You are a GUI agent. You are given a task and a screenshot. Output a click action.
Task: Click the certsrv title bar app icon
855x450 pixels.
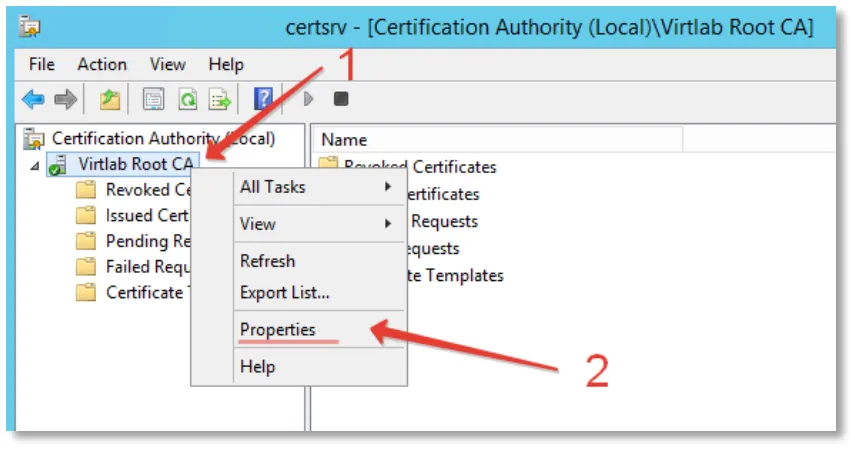coord(29,27)
